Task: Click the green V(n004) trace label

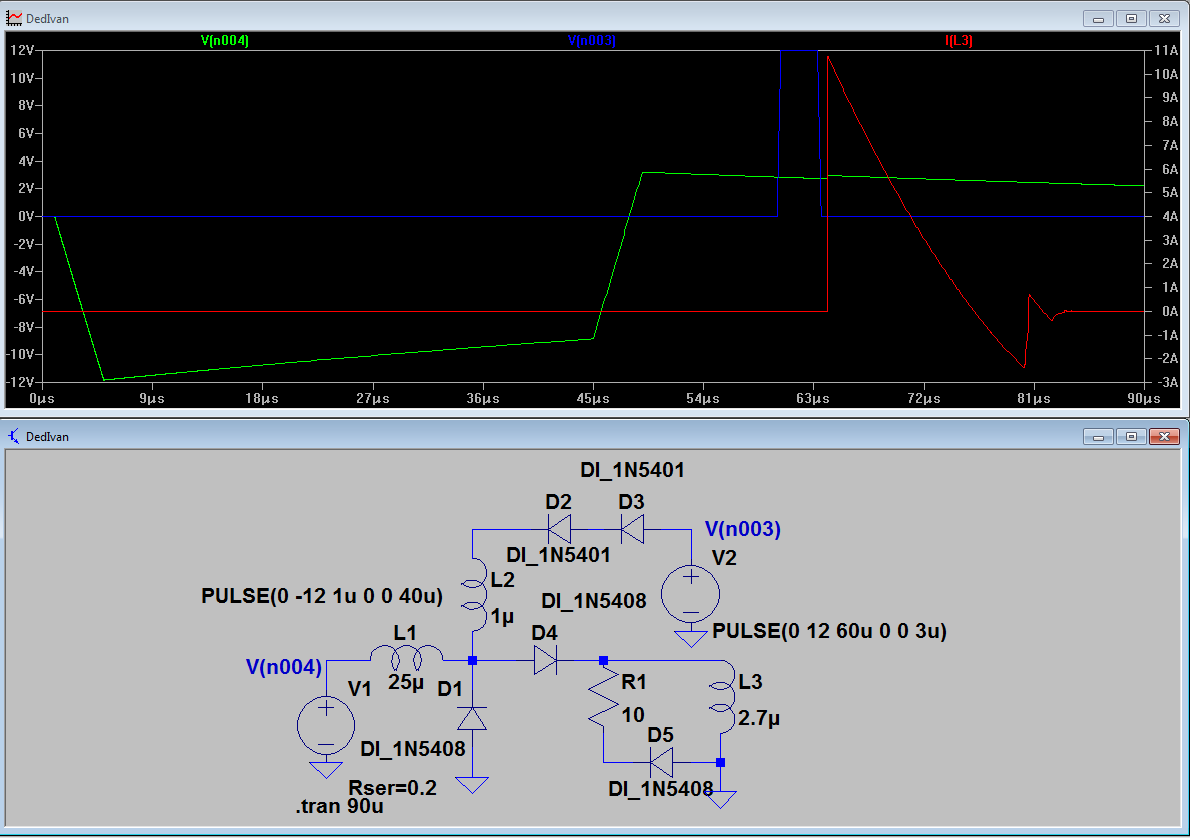Action: click(224, 41)
